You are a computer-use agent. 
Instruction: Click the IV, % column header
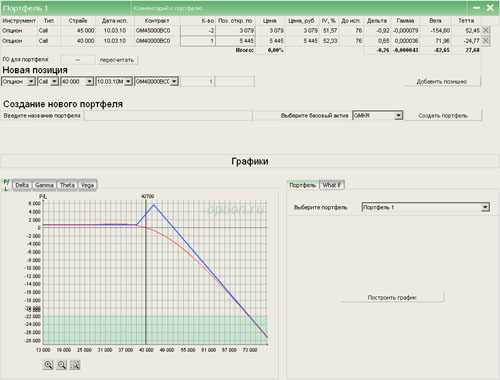329,21
